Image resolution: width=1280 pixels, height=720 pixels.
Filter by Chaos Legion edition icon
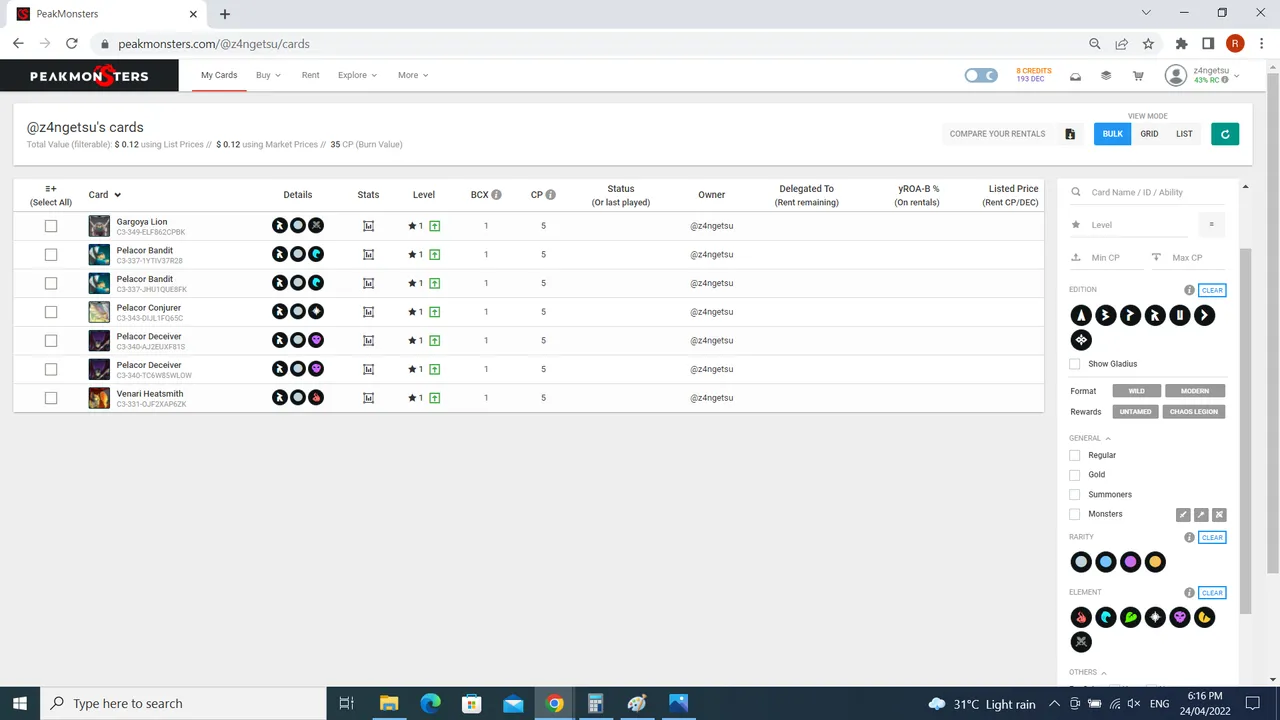coord(1081,341)
